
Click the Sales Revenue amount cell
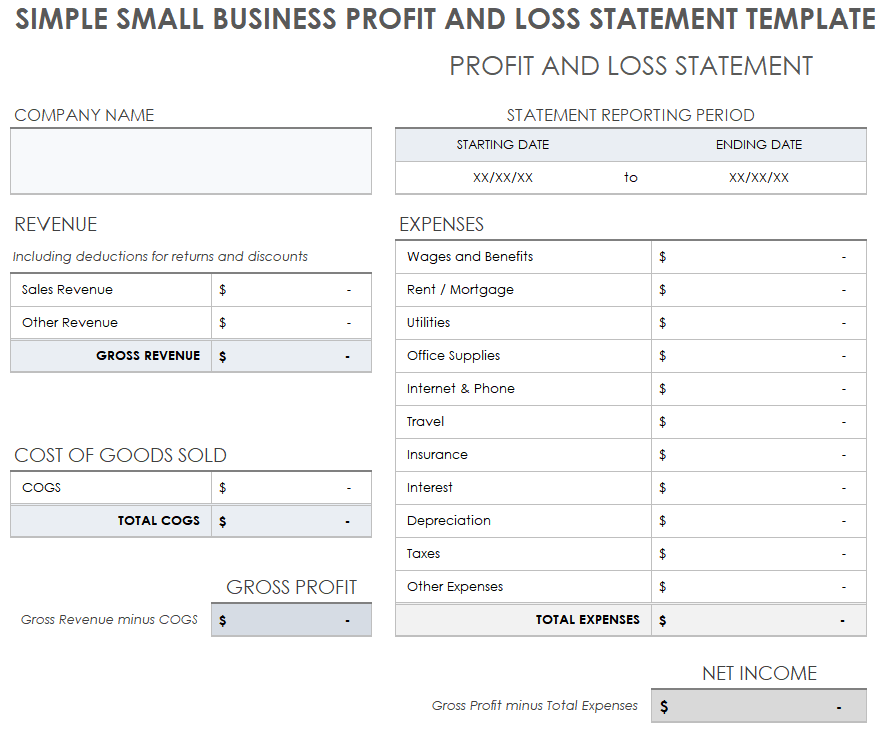pos(290,290)
